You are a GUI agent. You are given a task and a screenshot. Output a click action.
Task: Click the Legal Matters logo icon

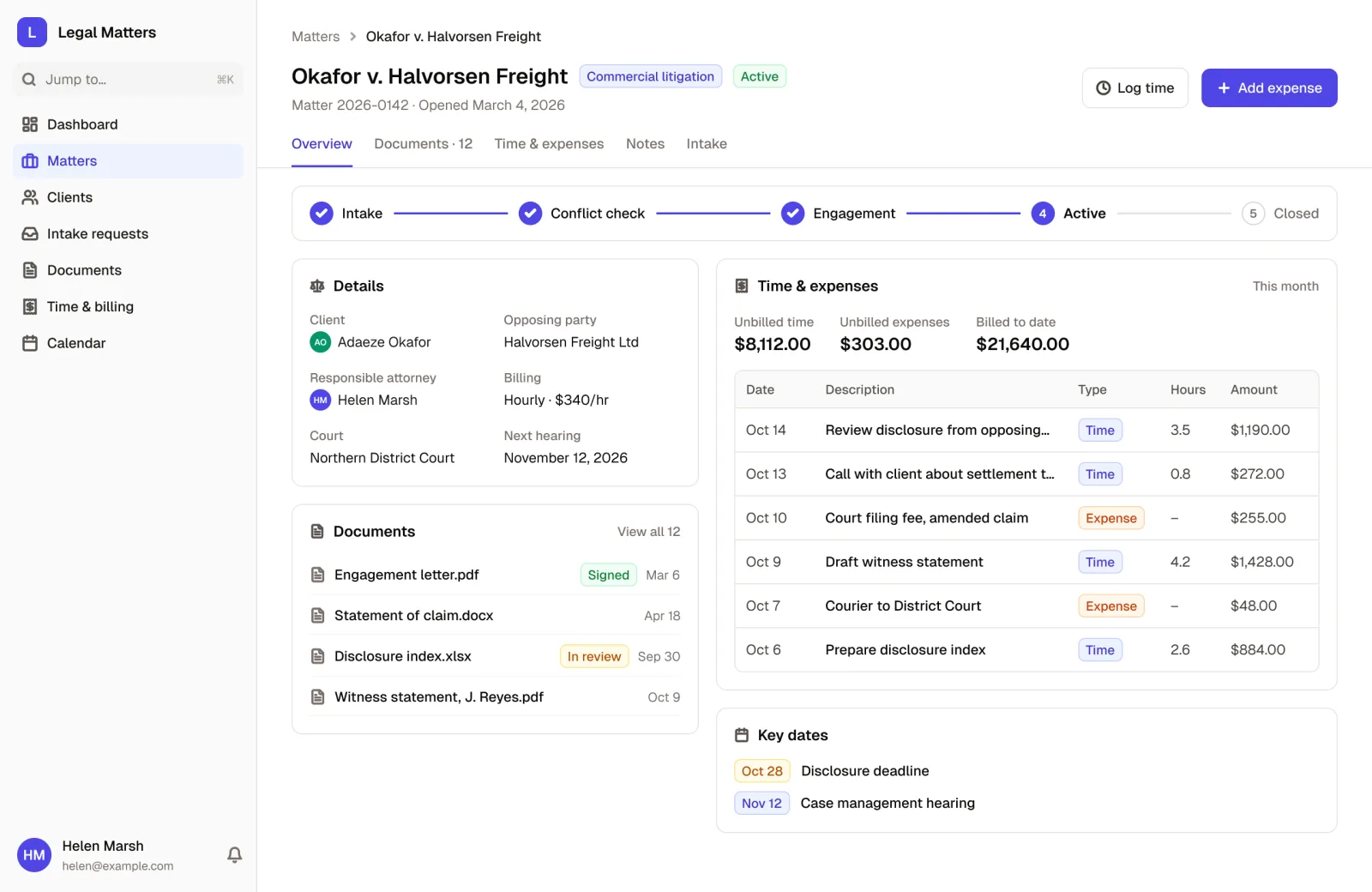[32, 33]
